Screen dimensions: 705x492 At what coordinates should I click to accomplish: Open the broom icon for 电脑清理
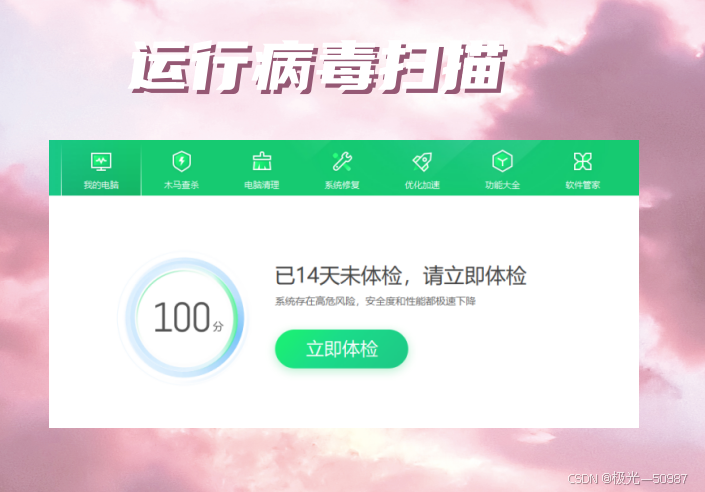[262, 161]
